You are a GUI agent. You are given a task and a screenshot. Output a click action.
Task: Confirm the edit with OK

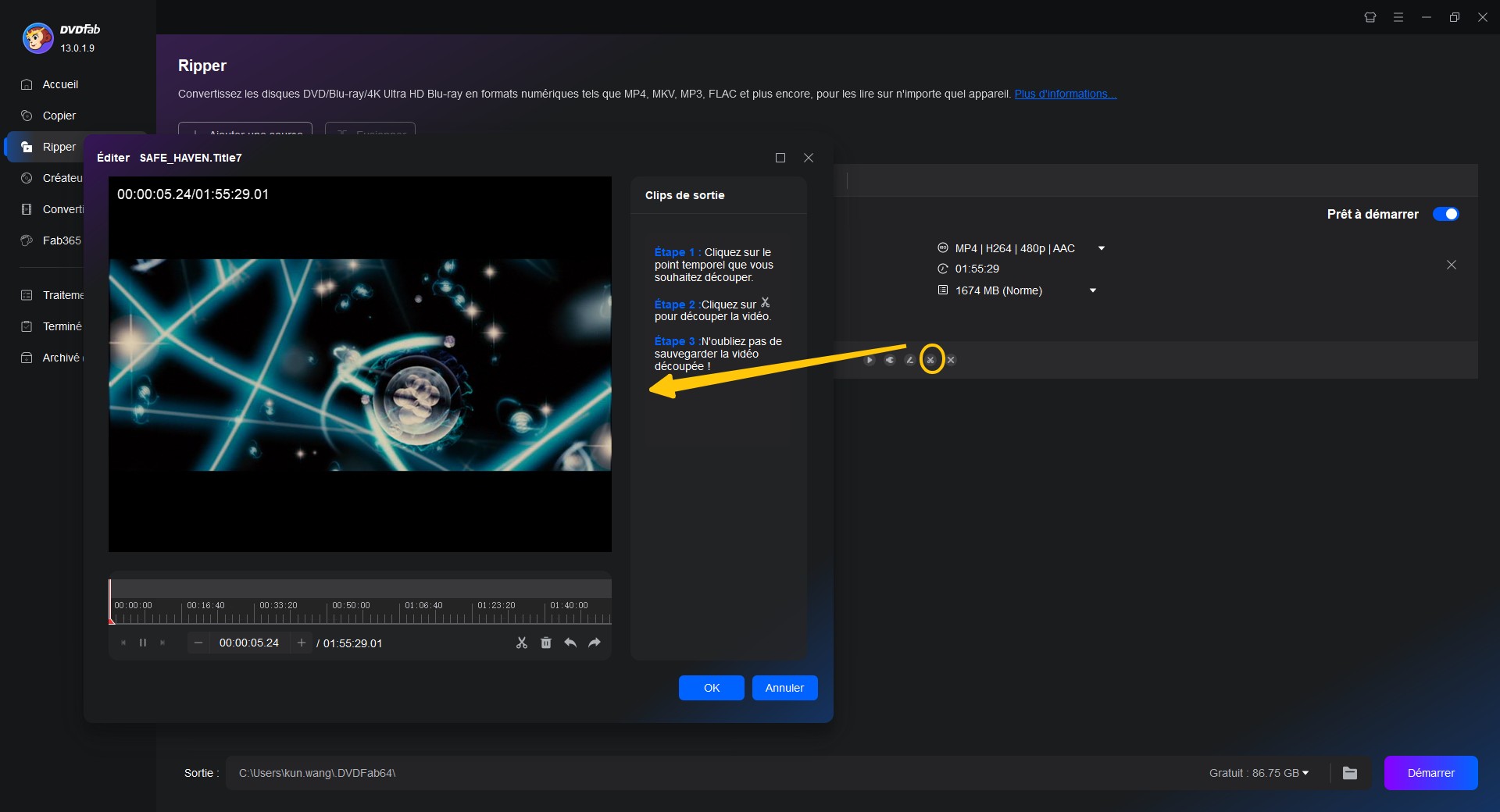712,688
